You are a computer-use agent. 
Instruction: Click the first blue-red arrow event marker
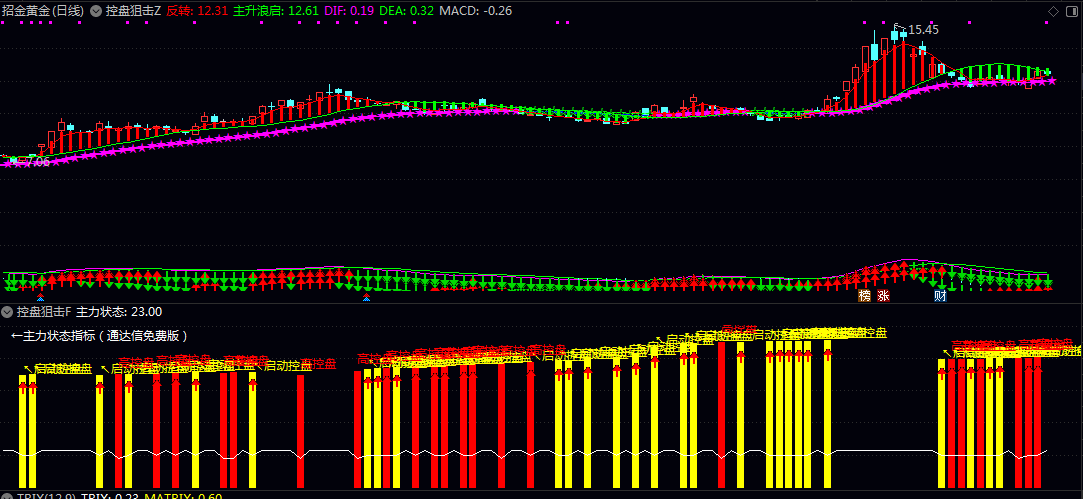[x=40, y=298]
